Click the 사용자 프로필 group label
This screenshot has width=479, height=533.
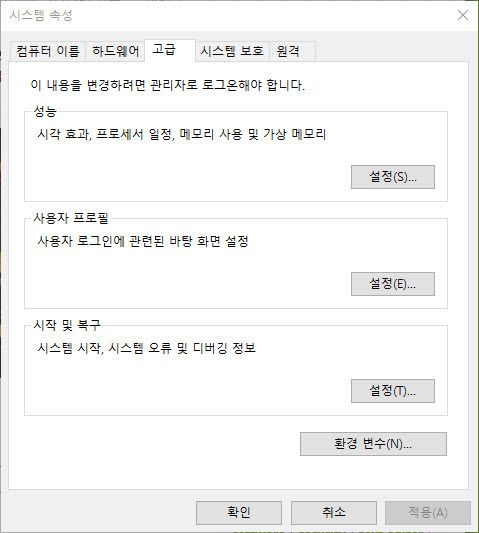click(x=71, y=218)
